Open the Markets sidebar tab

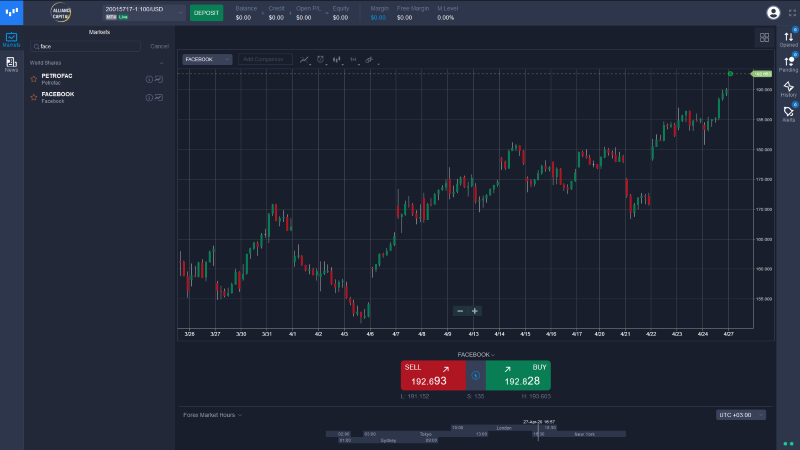click(11, 39)
